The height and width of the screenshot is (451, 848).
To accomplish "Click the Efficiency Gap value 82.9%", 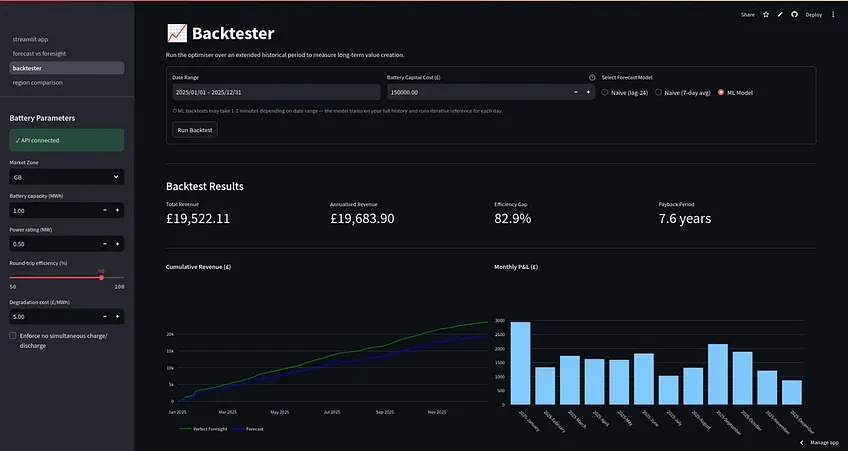I will (513, 218).
